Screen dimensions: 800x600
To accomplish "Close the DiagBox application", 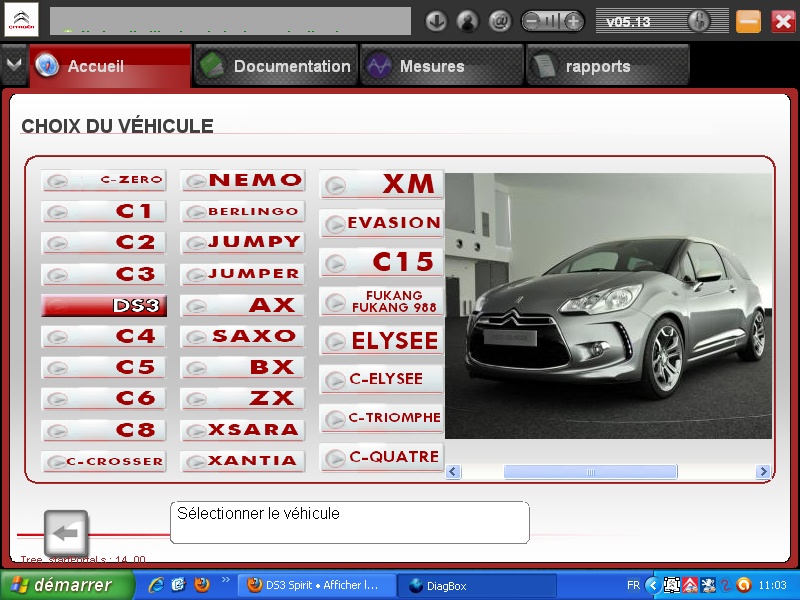I will click(x=783, y=21).
